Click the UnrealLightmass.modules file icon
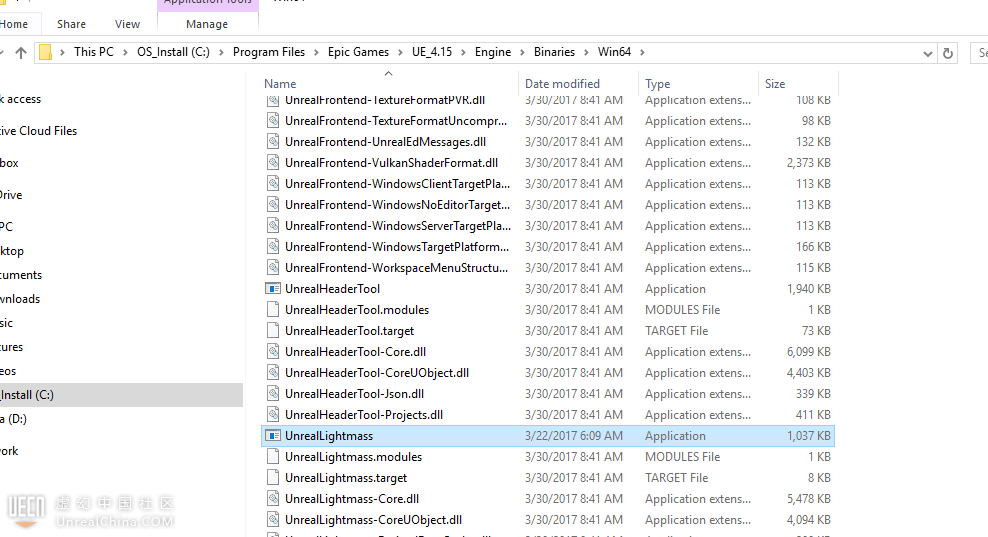This screenshot has height=537, width=988. click(273, 456)
